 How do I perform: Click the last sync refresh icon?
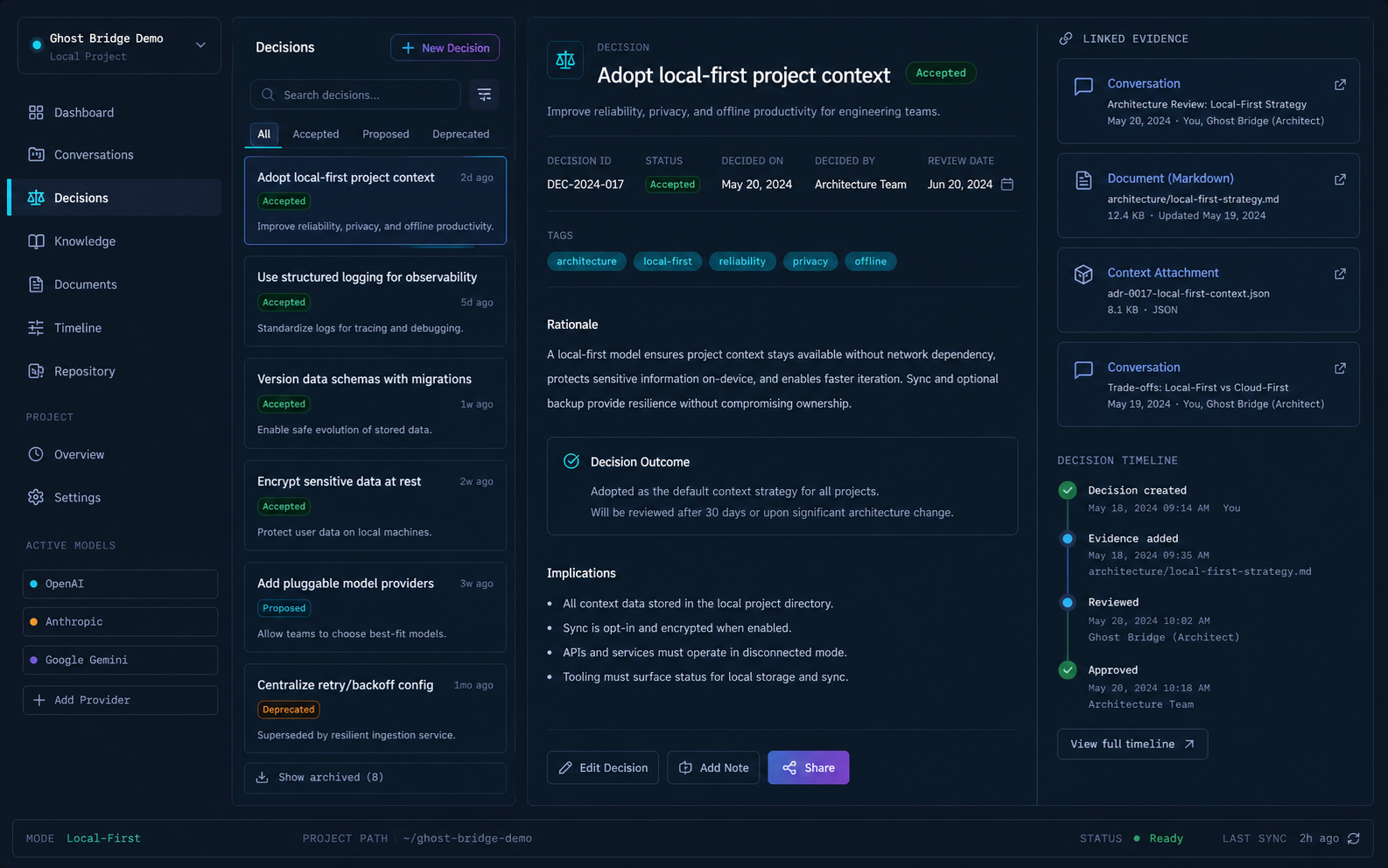(1354, 838)
